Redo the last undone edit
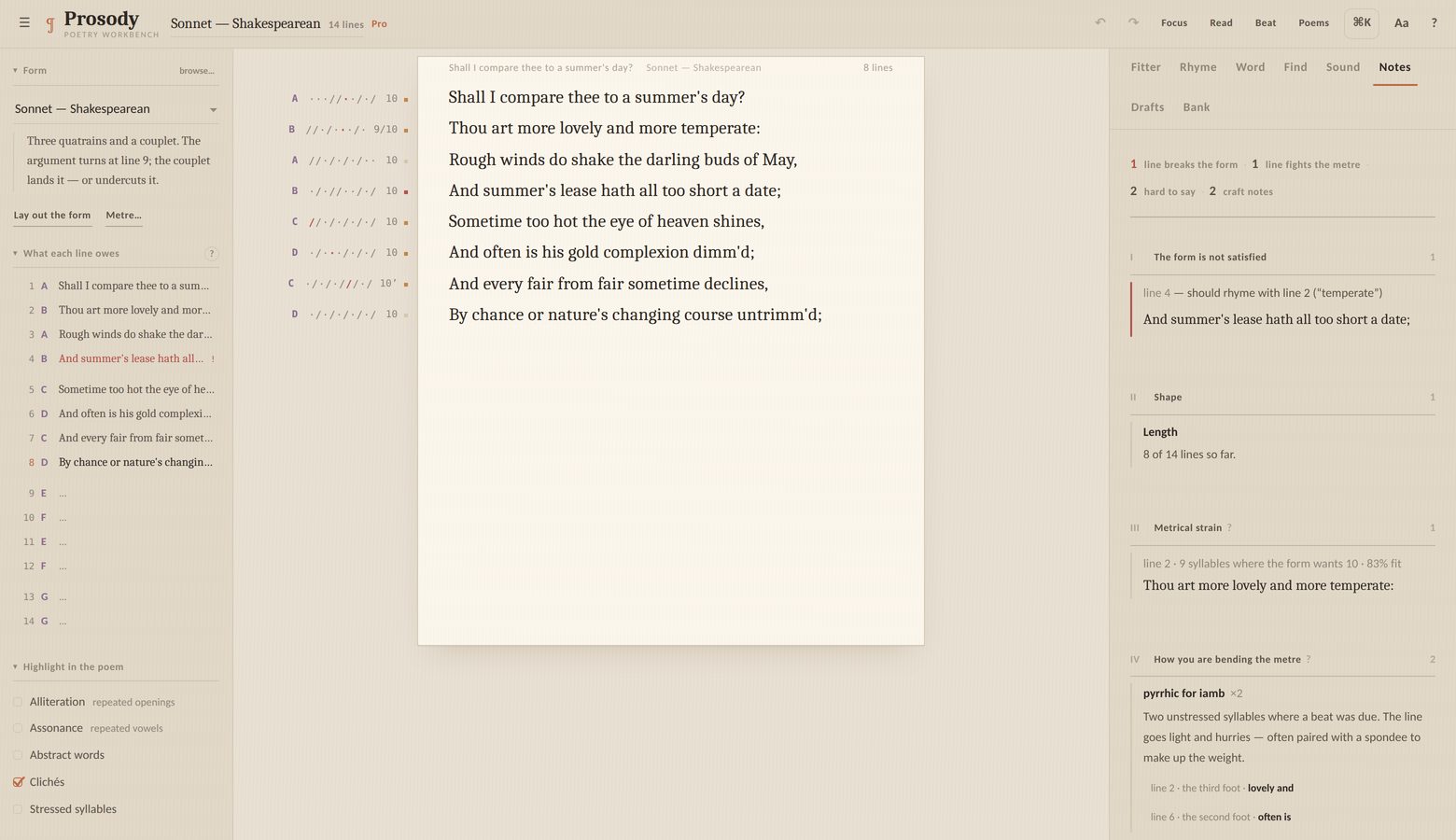This screenshot has height=840, width=1456. (x=1133, y=22)
